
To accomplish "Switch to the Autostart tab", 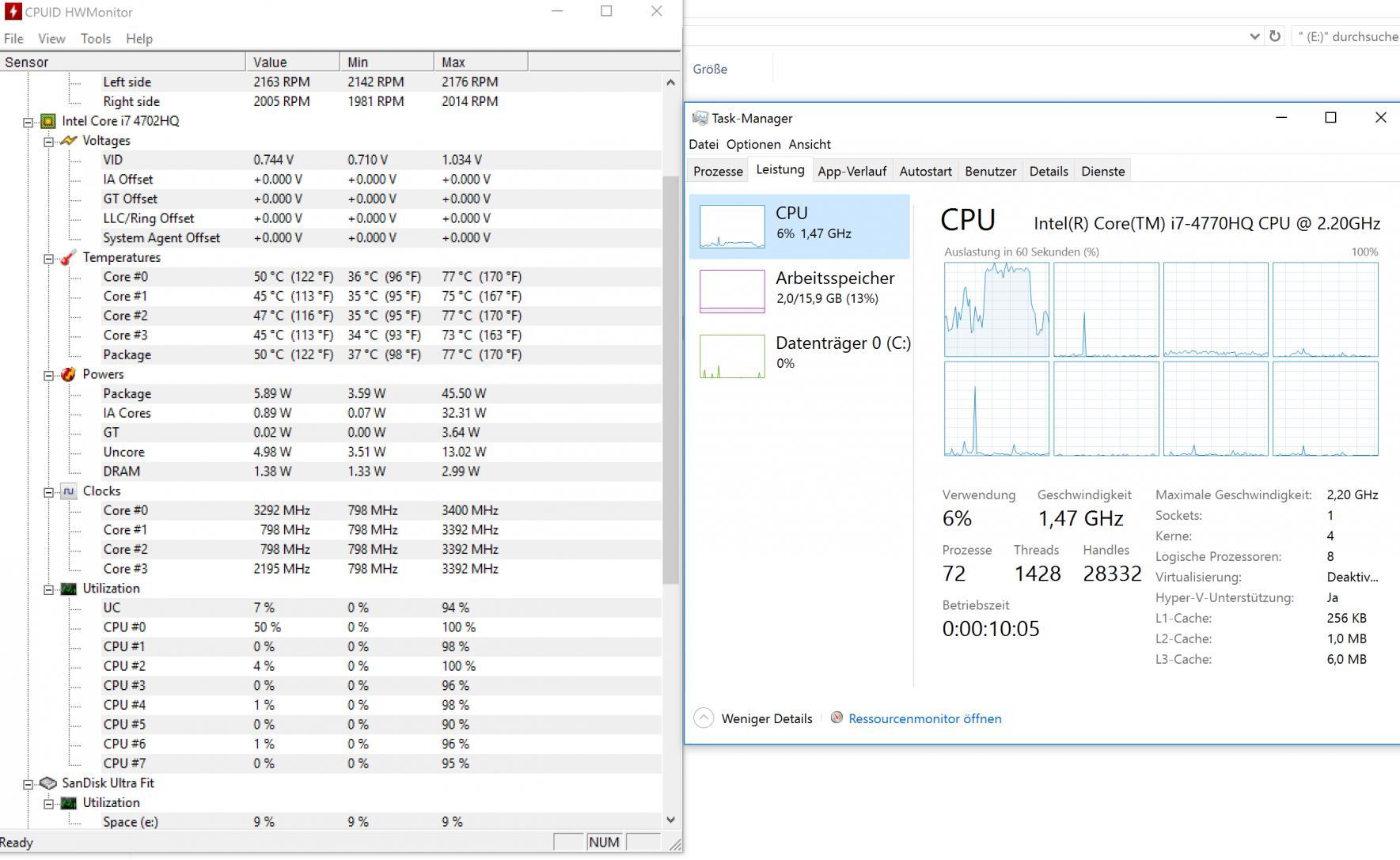I will tap(925, 172).
